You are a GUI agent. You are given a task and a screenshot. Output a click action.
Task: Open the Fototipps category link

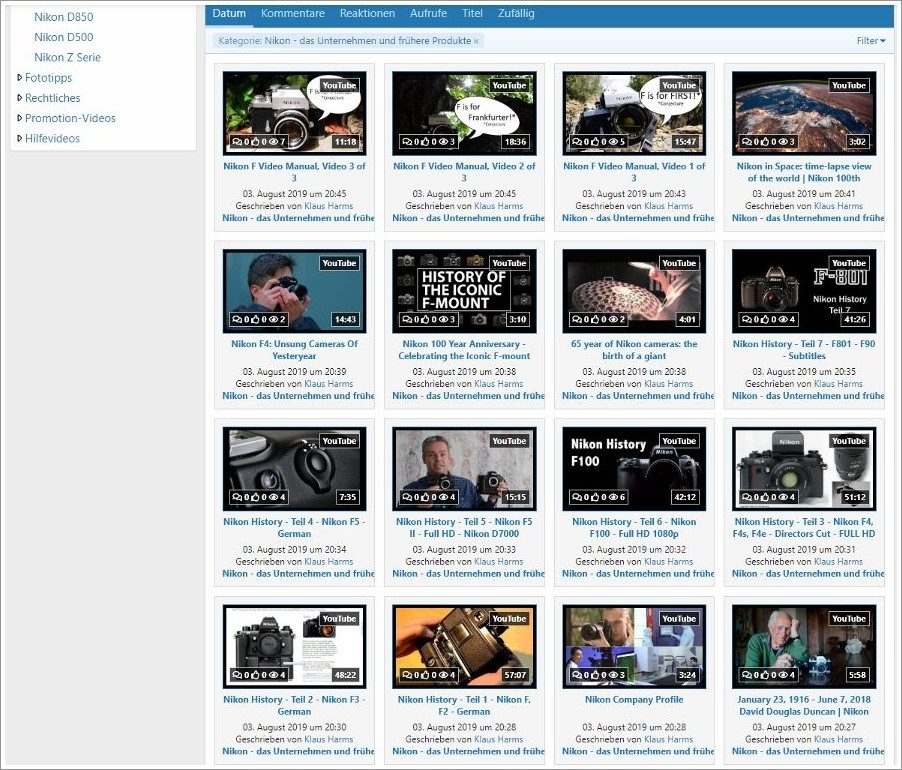coord(48,77)
